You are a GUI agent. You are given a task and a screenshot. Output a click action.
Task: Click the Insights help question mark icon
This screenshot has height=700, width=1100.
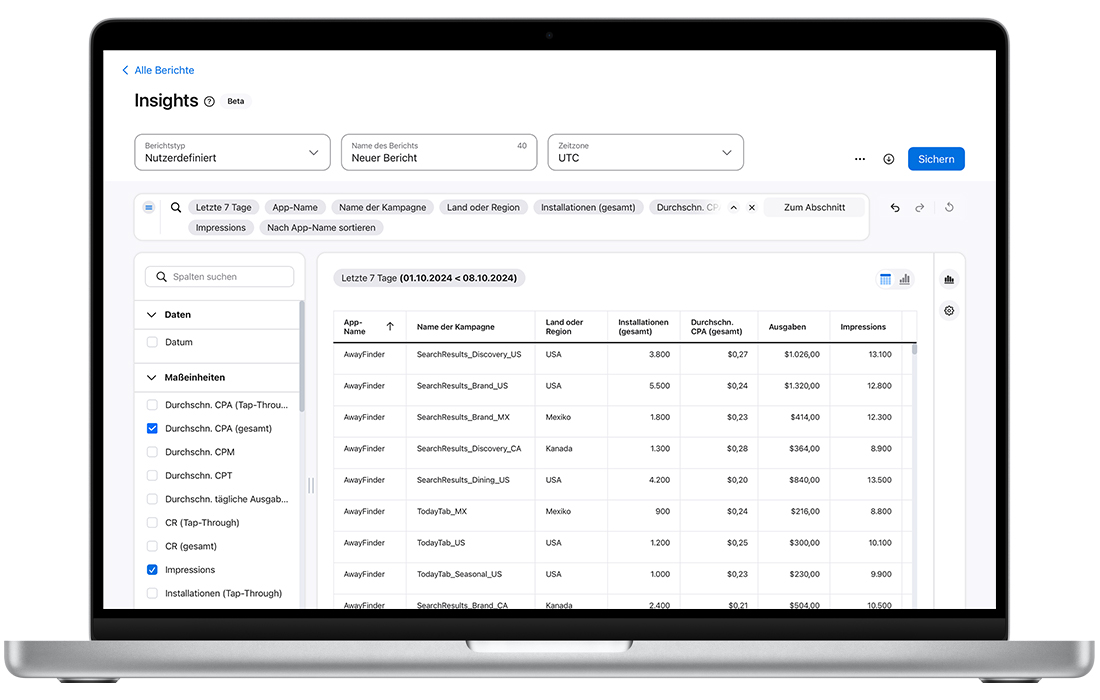click(x=209, y=101)
